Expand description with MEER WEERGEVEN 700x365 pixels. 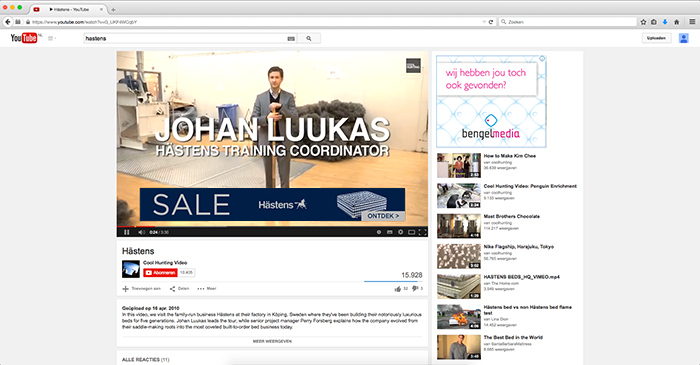(272, 341)
